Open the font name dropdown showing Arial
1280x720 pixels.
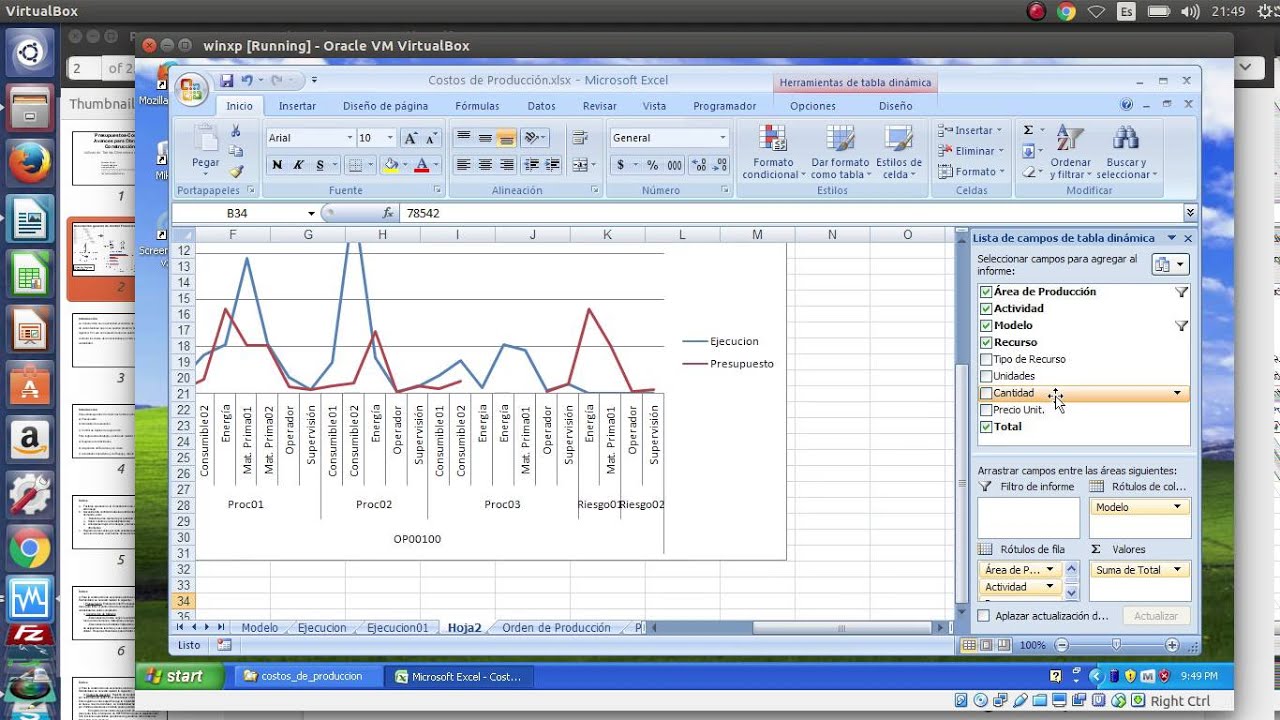(350, 138)
